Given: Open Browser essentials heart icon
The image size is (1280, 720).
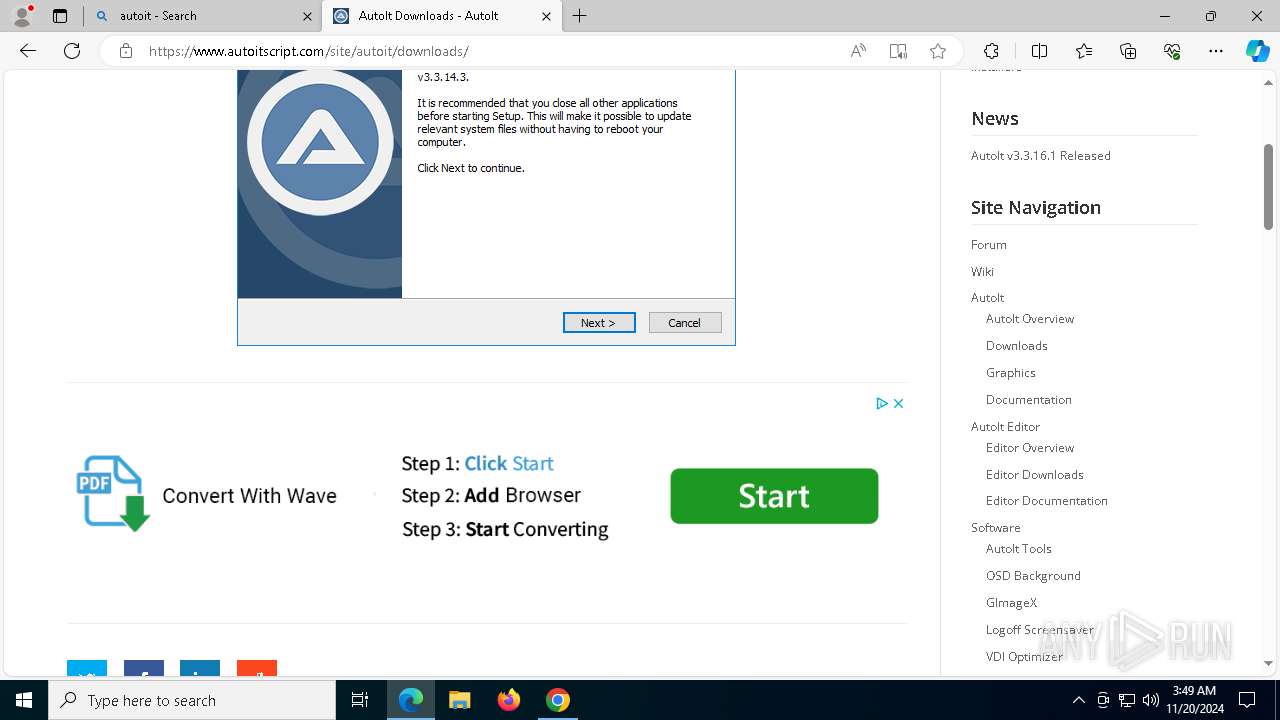Looking at the screenshot, I should coord(1172,51).
